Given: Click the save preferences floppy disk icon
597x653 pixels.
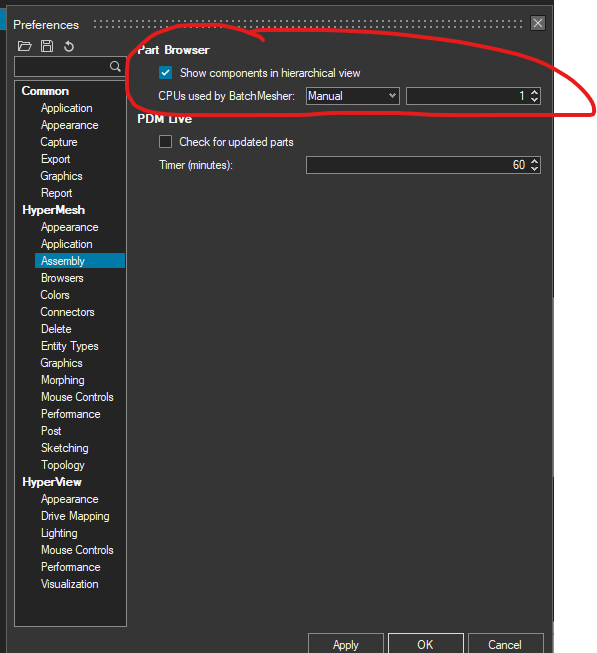Looking at the screenshot, I should click(x=47, y=46).
